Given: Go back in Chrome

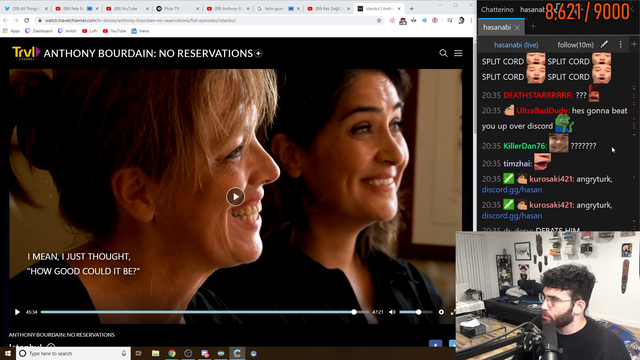Looking at the screenshot, I should tap(6, 20).
